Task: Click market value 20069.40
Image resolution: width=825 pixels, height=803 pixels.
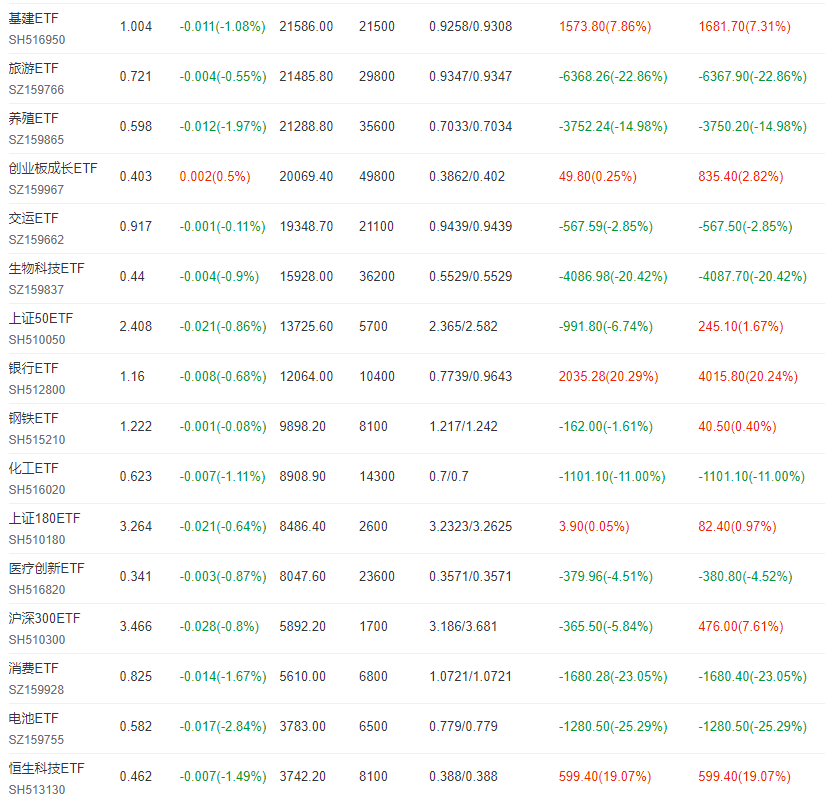Action: (306, 176)
